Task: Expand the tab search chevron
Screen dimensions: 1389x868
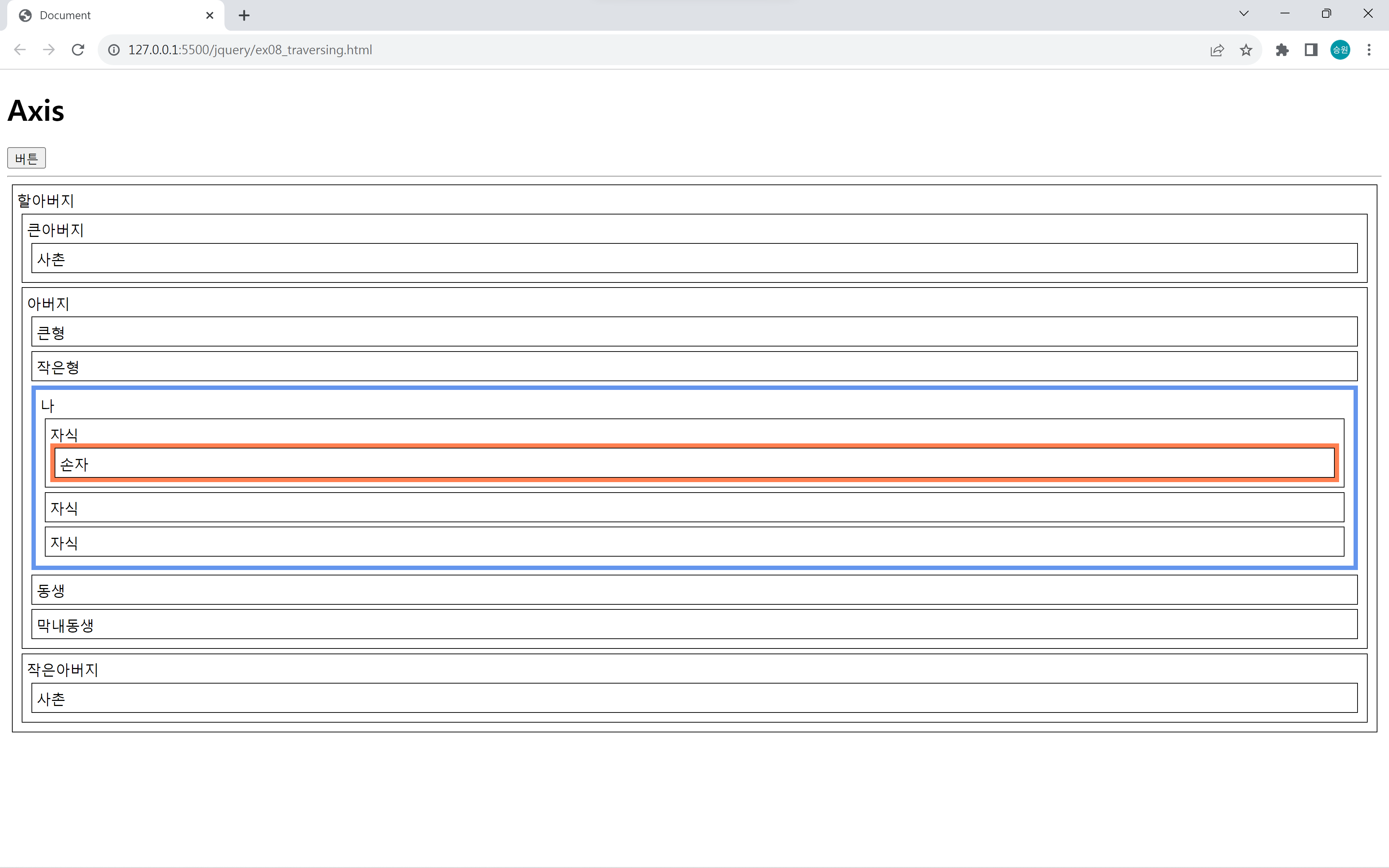Action: point(1244,14)
